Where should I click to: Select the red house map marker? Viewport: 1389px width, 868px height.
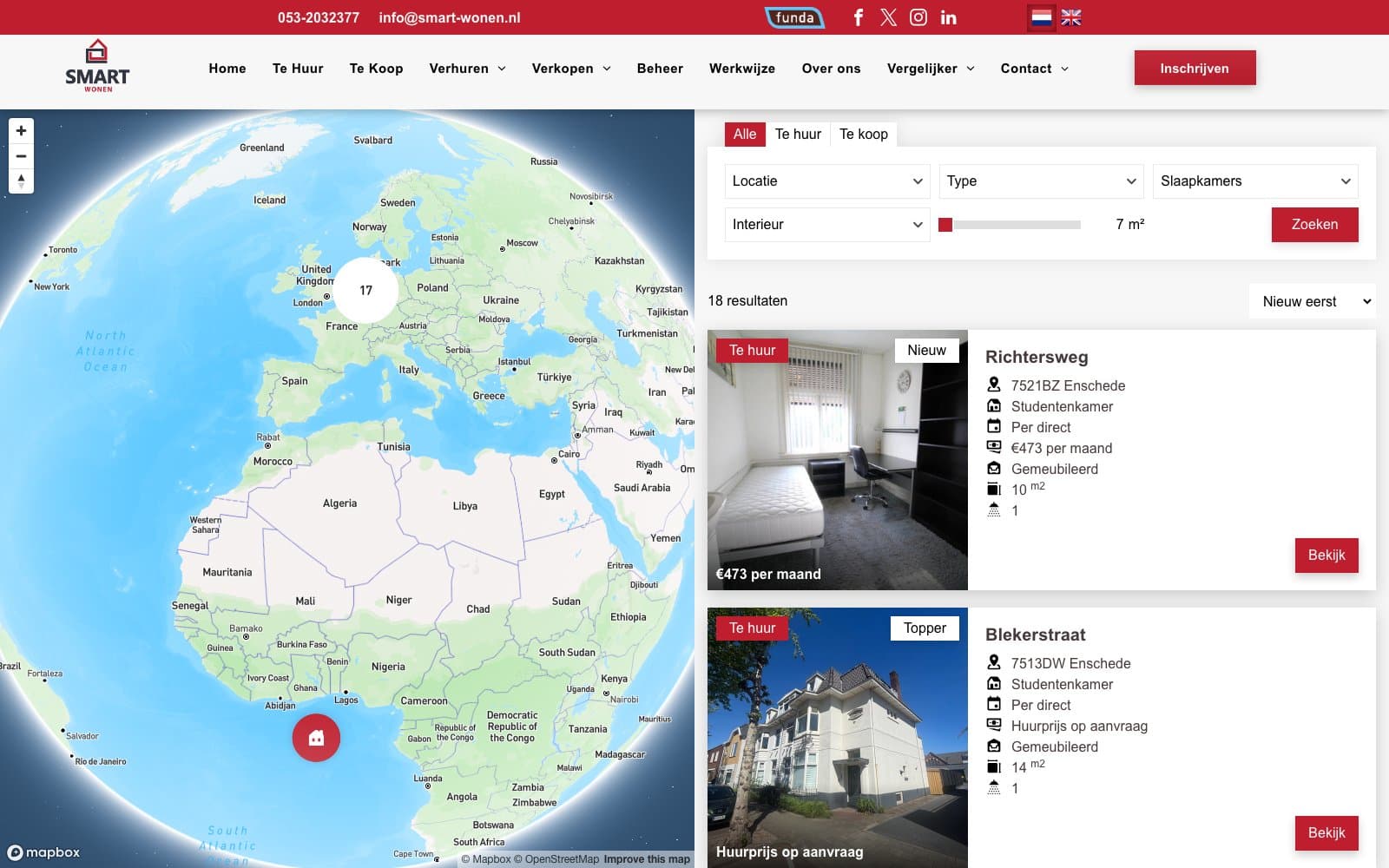[x=316, y=738]
